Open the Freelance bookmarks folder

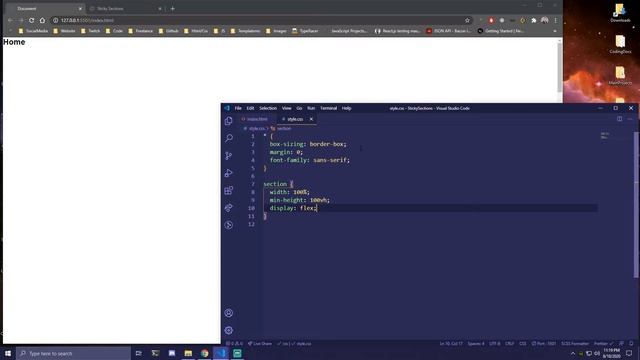pyautogui.click(x=140, y=31)
